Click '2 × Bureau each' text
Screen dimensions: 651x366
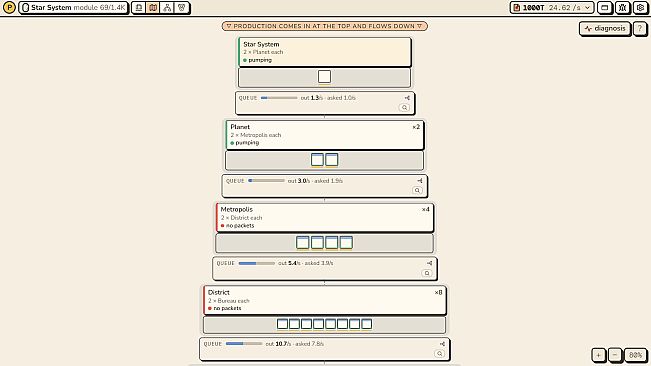point(229,300)
